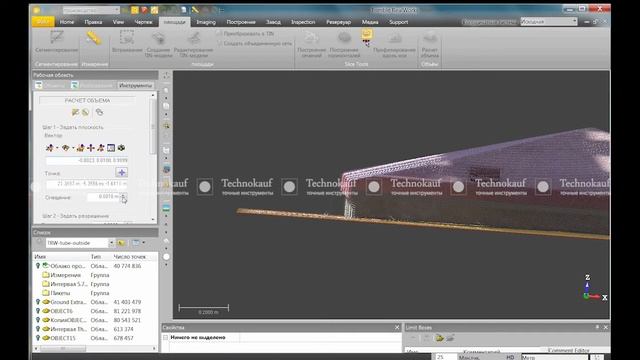Toggle visibility bulb of 40 724 836 cloud

[x=38, y=266]
